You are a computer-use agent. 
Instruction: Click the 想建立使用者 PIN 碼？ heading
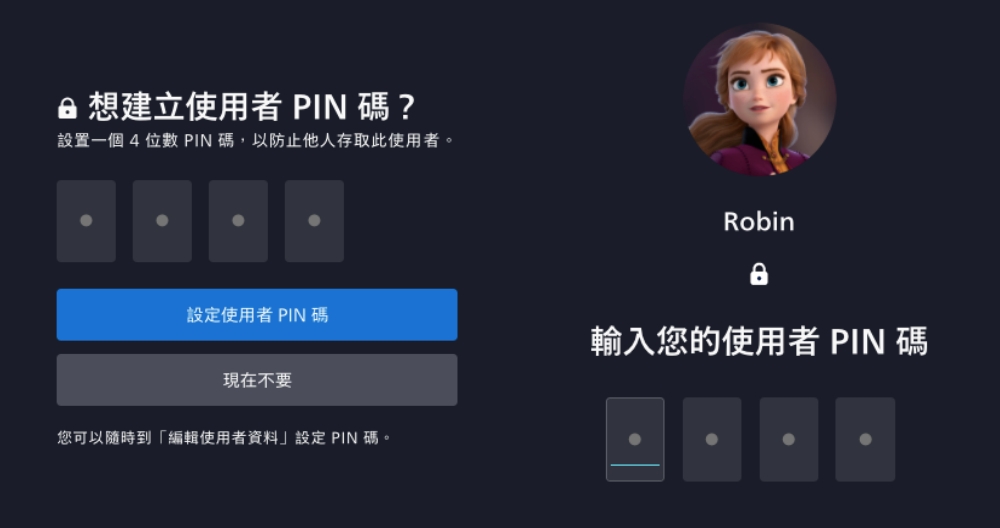tap(252, 106)
